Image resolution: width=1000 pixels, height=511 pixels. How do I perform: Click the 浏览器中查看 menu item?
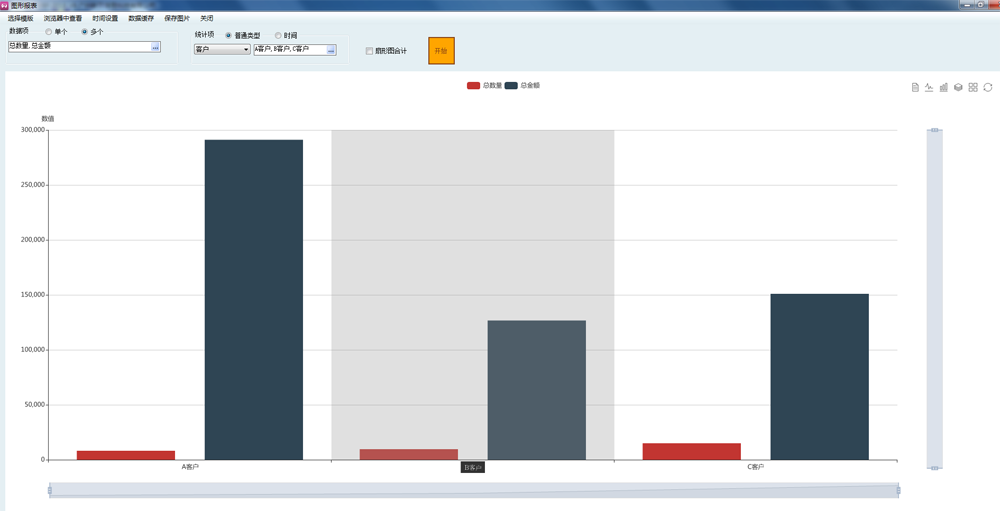pos(63,18)
